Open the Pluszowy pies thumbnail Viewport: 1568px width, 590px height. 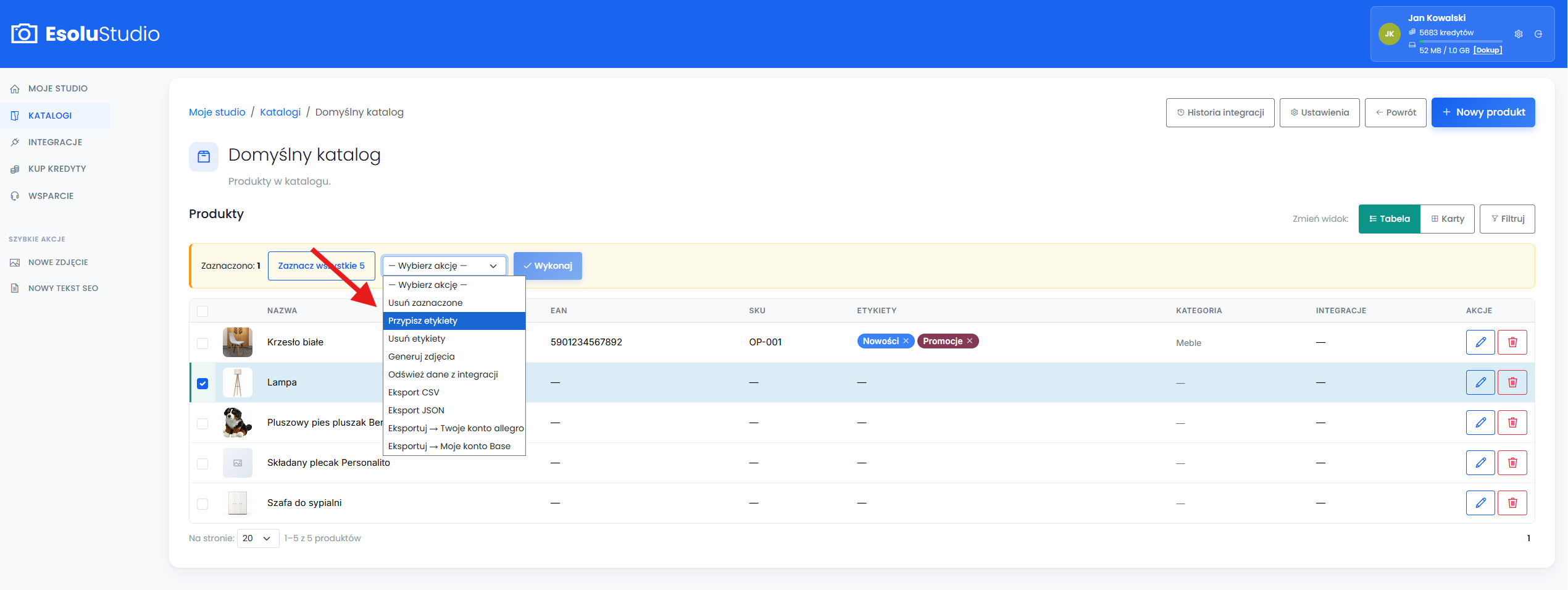(238, 423)
